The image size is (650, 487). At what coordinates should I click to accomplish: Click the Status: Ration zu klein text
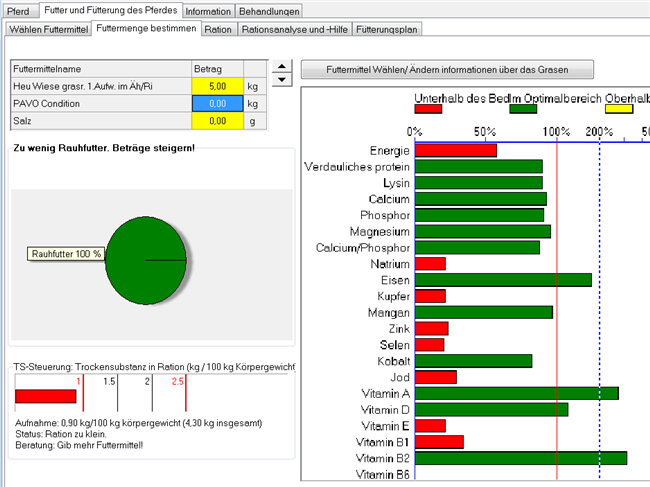(61, 434)
